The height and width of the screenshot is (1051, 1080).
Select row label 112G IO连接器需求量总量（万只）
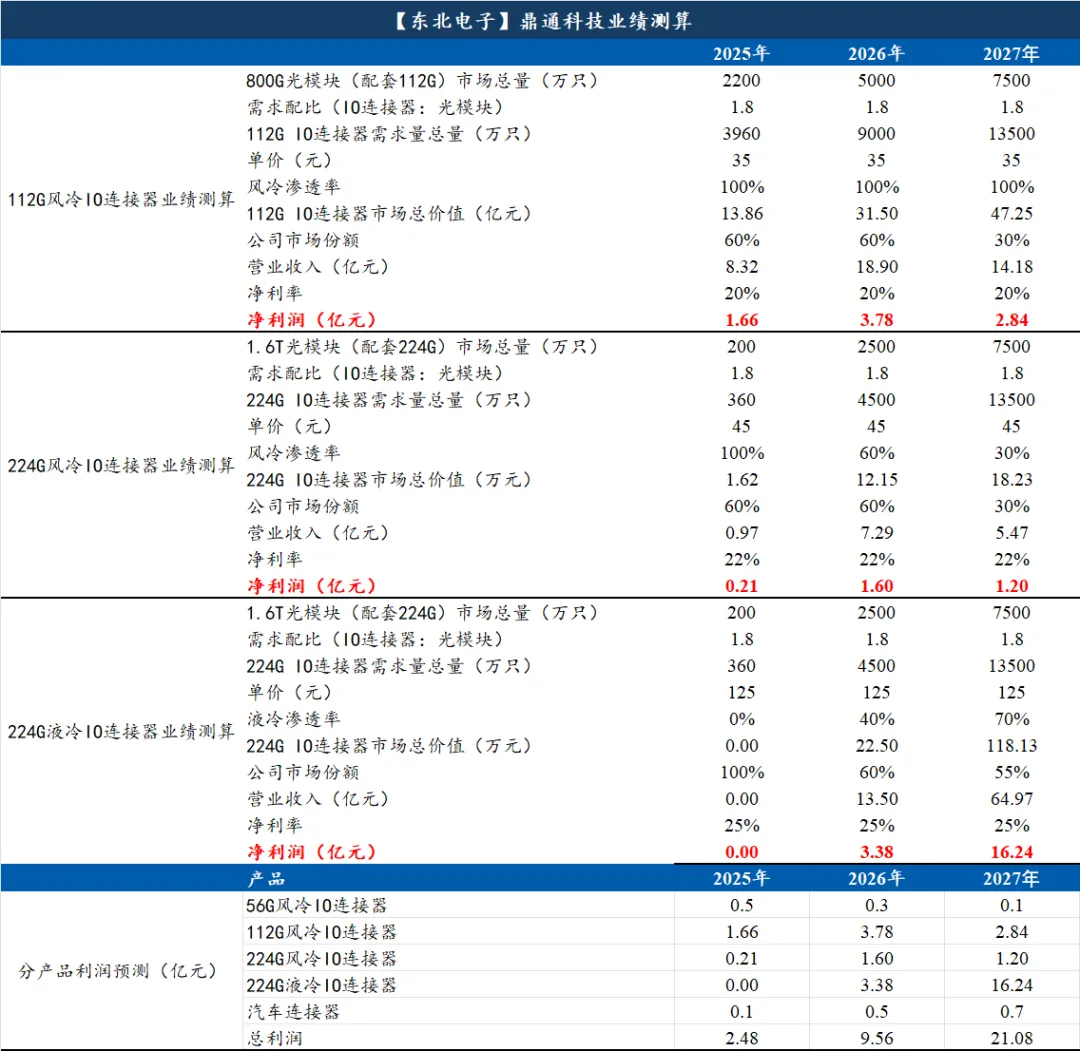point(388,134)
